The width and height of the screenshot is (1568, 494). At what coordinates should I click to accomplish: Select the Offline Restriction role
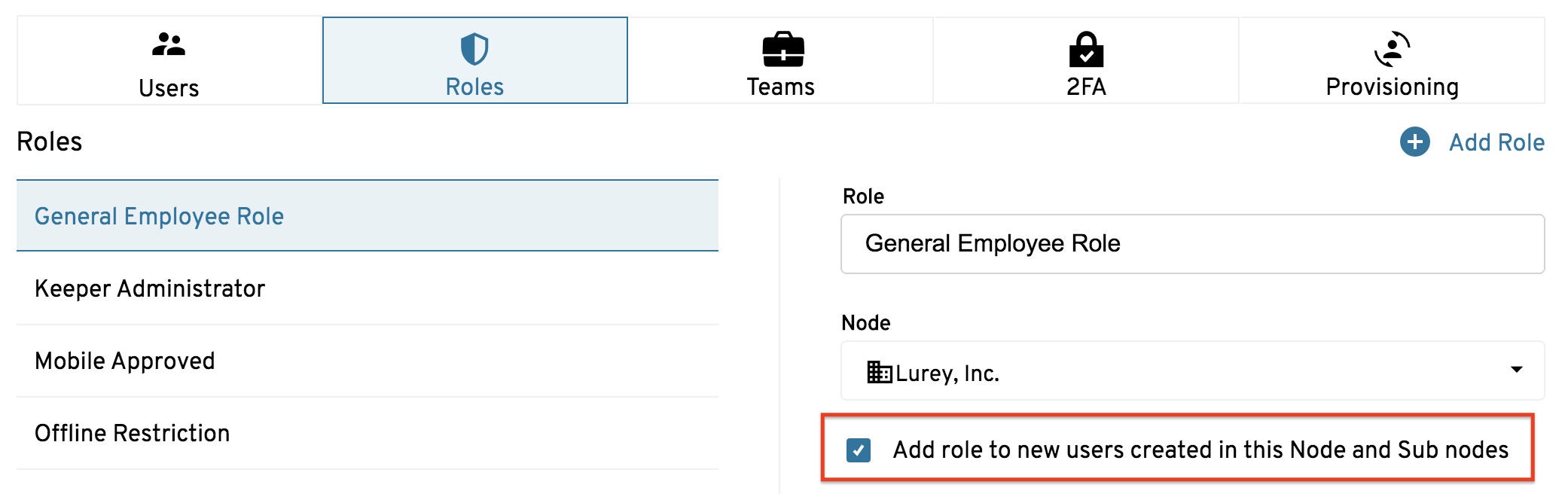(x=368, y=433)
